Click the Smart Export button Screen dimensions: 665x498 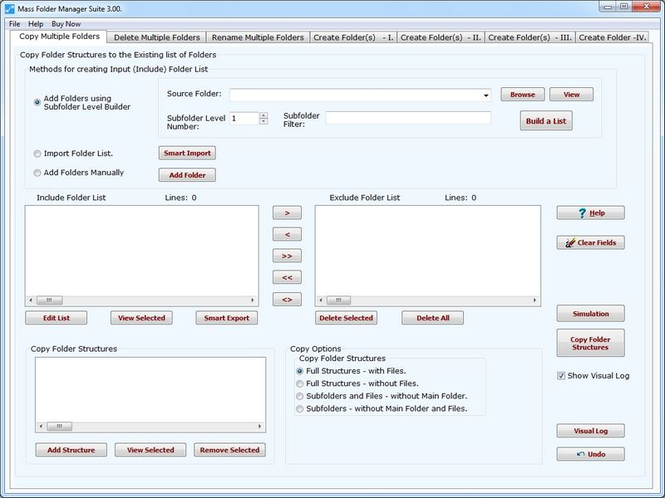[x=226, y=318]
